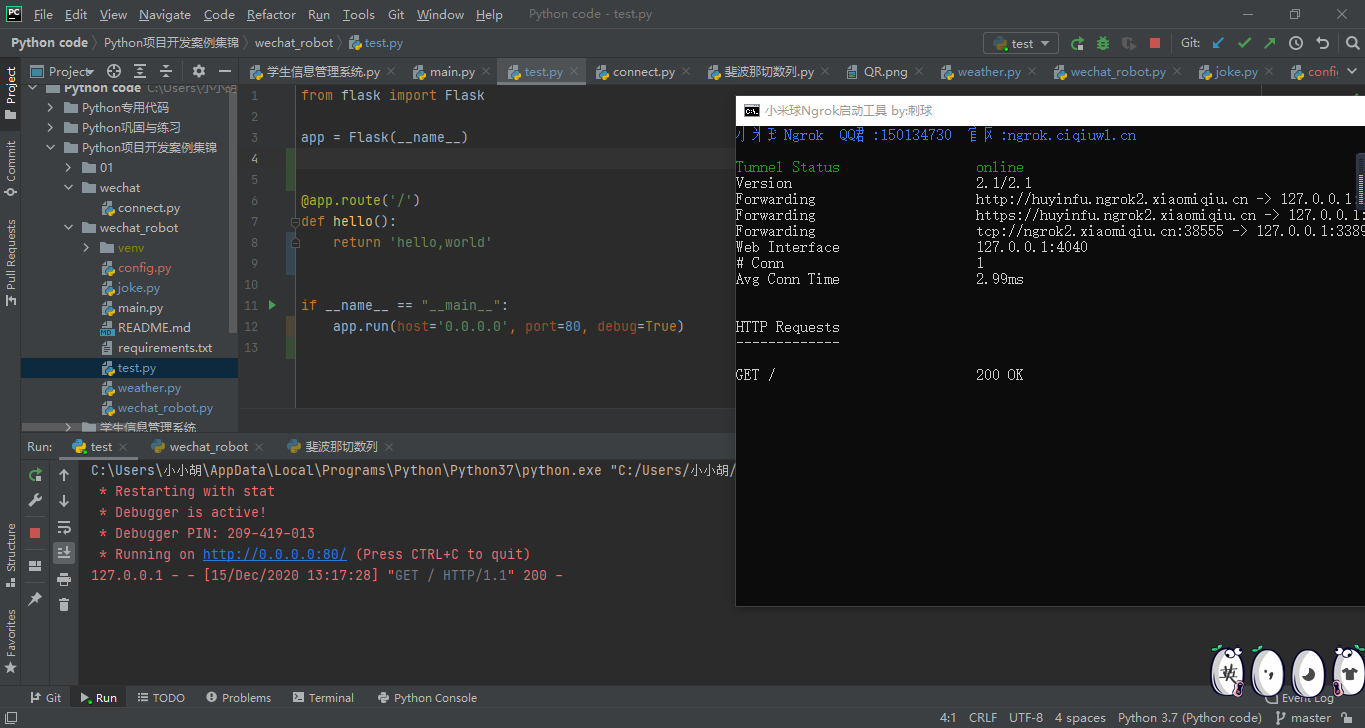Collapse the wechat folder
The height and width of the screenshot is (728, 1365).
point(69,188)
